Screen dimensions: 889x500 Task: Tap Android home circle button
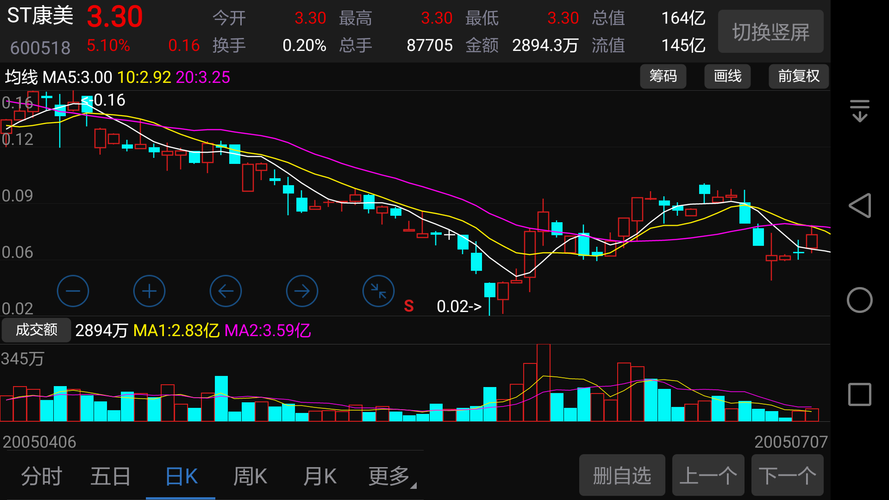(x=860, y=300)
